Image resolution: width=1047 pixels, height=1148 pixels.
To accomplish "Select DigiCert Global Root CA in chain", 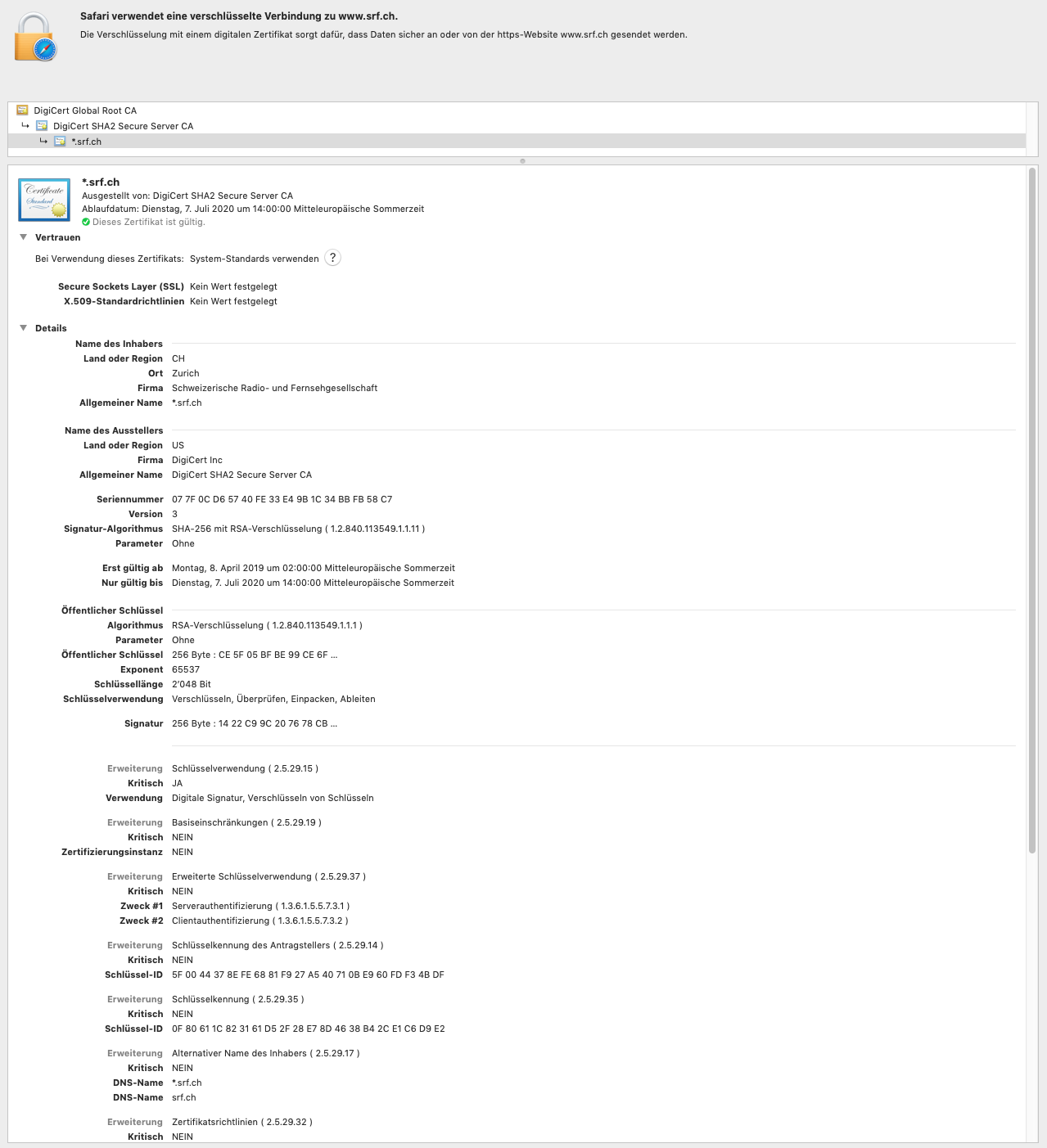I will point(85,110).
